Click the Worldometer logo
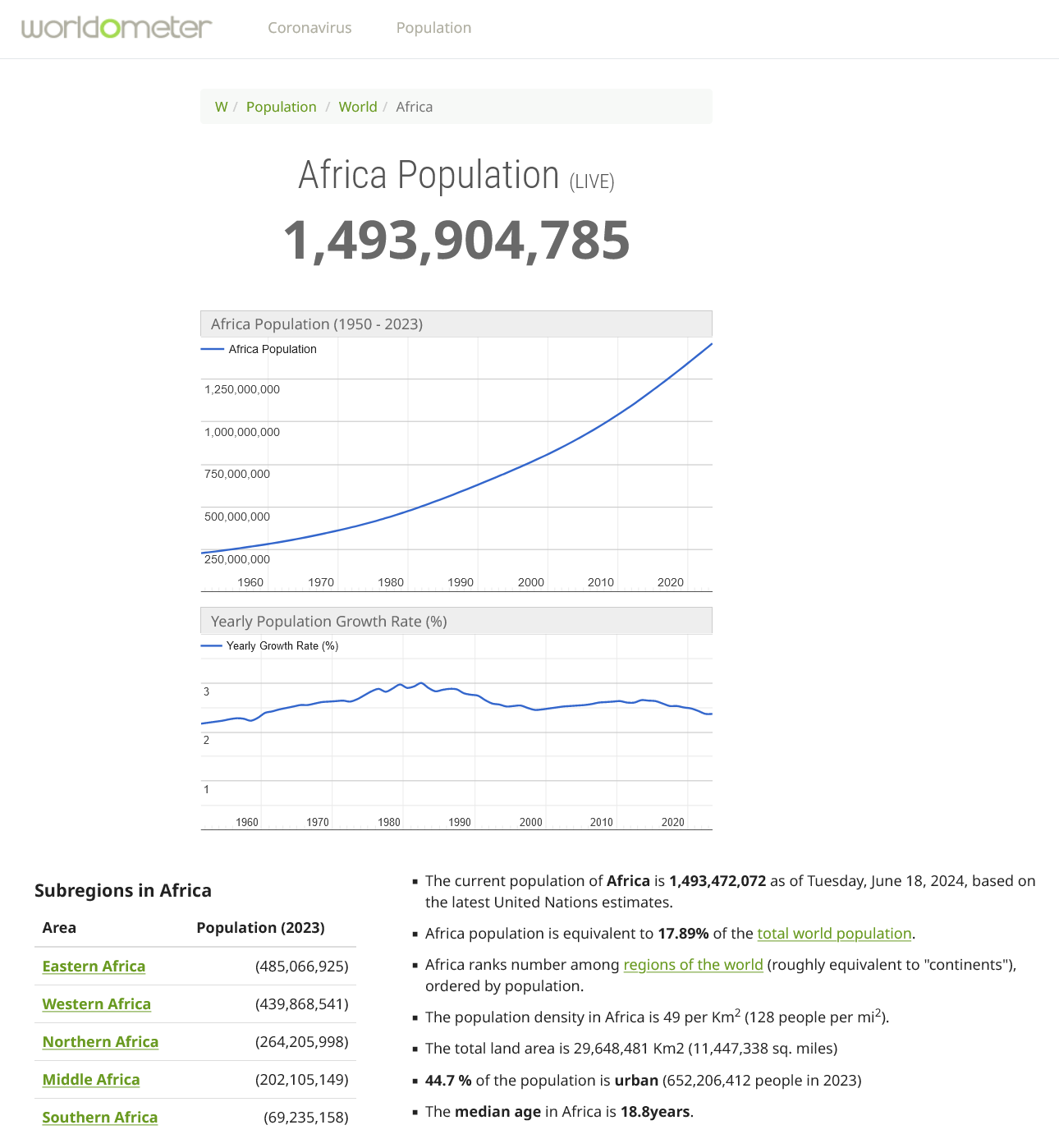Viewport: 1059px width, 1148px height. tap(117, 28)
